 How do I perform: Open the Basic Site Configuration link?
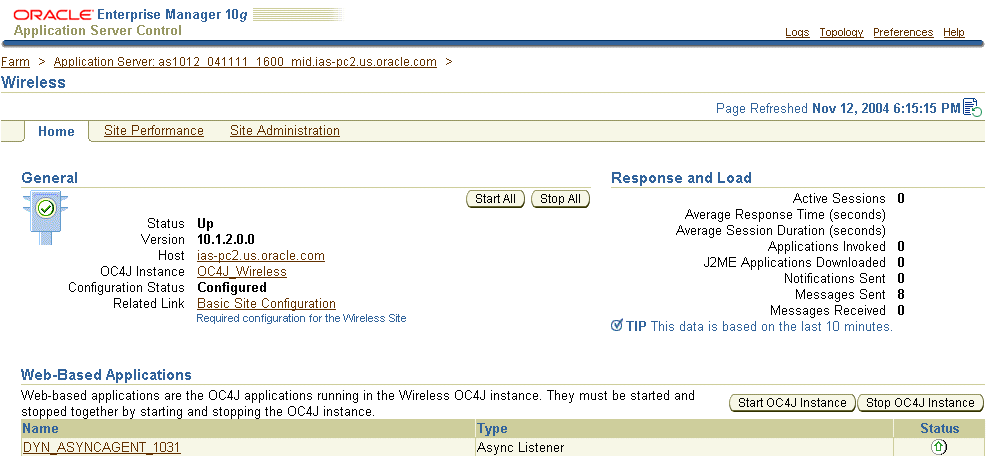[x=266, y=303]
